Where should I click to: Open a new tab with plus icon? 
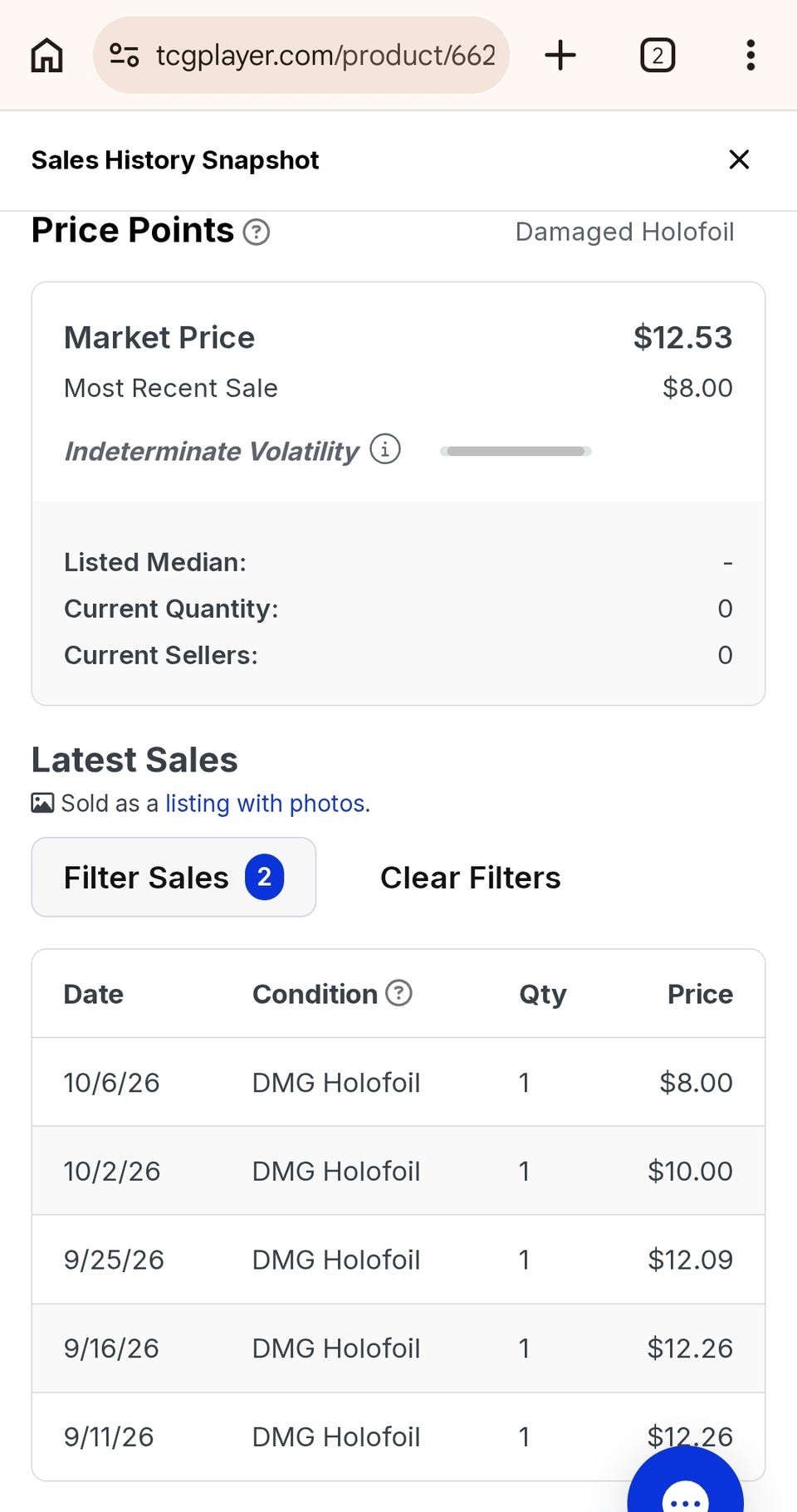pos(560,56)
